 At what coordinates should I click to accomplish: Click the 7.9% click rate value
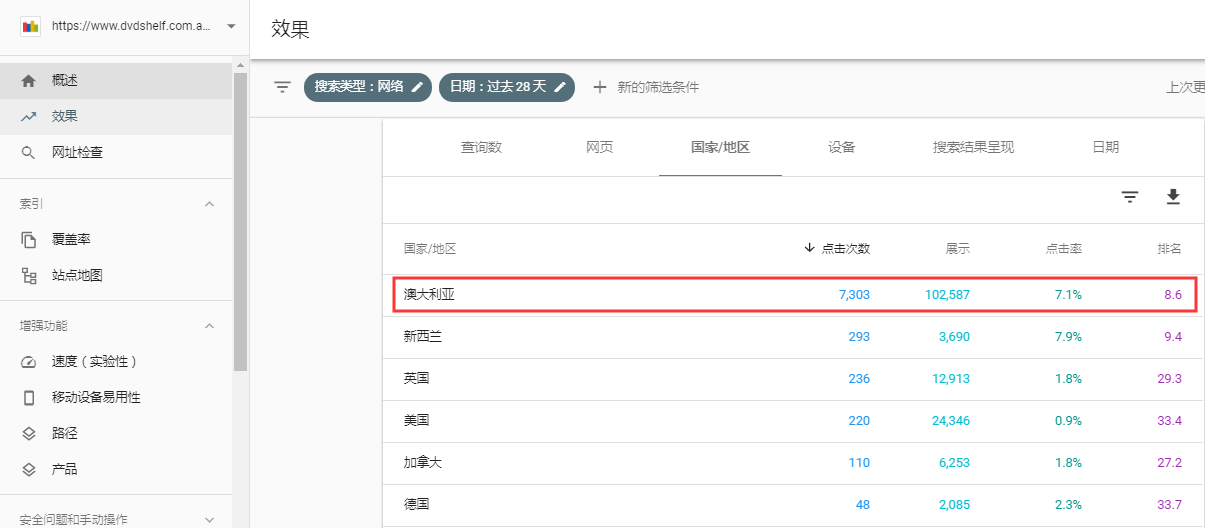pos(1067,337)
